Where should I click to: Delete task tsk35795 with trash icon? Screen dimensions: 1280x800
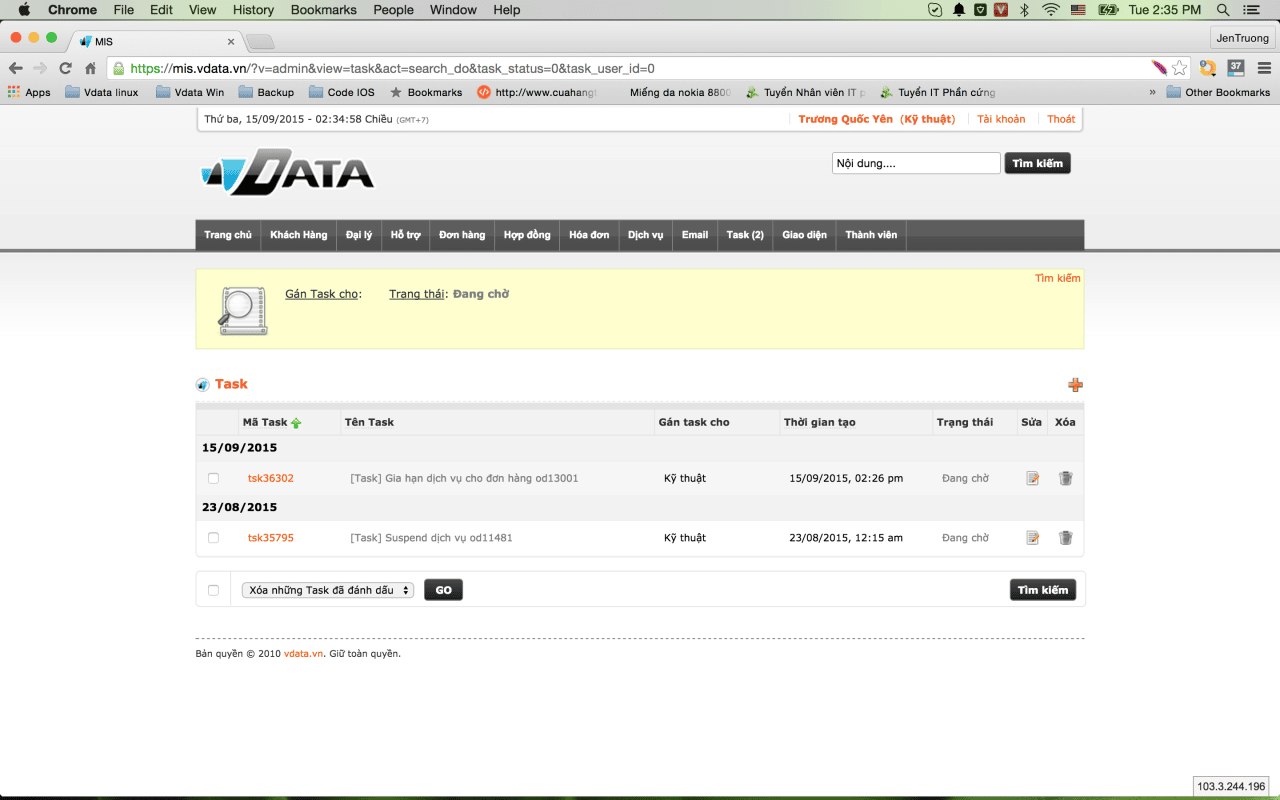[x=1065, y=538]
